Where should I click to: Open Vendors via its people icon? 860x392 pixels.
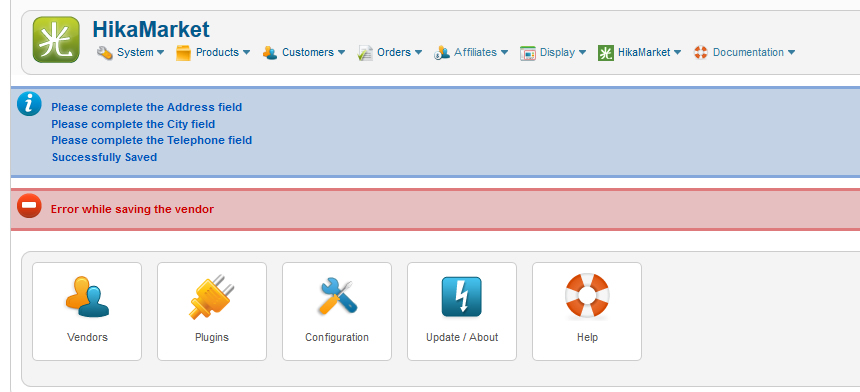tap(87, 297)
